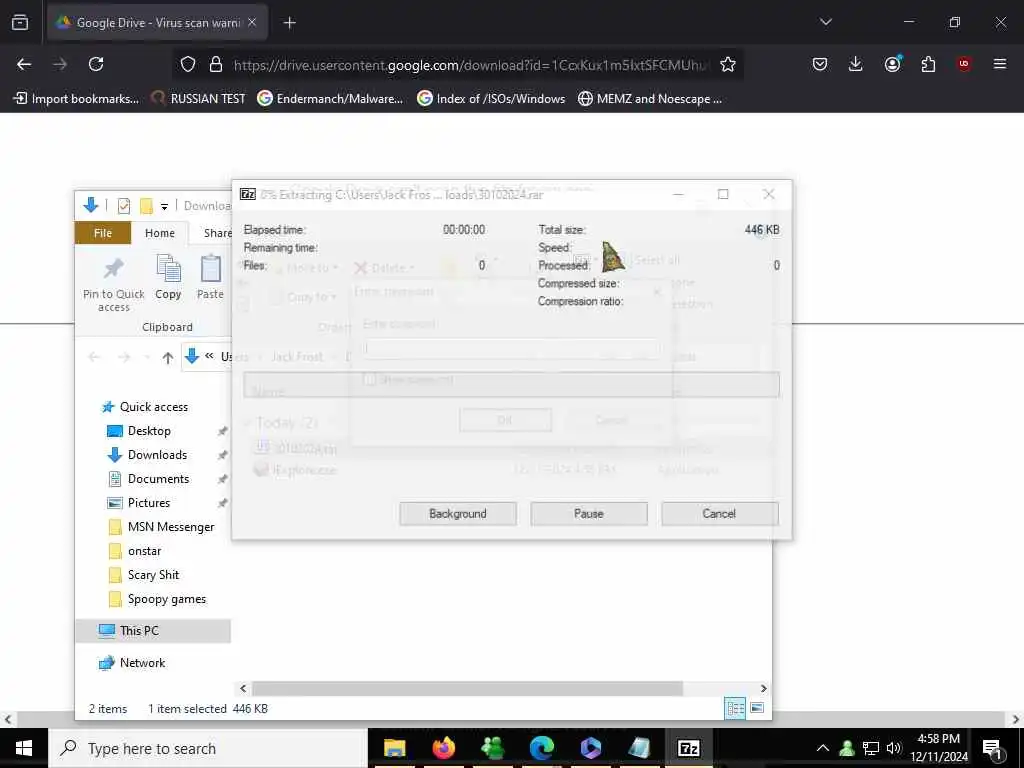1024x768 pixels.
Task: Click Background button in 7-Zip extracting dialog
Action: (458, 513)
